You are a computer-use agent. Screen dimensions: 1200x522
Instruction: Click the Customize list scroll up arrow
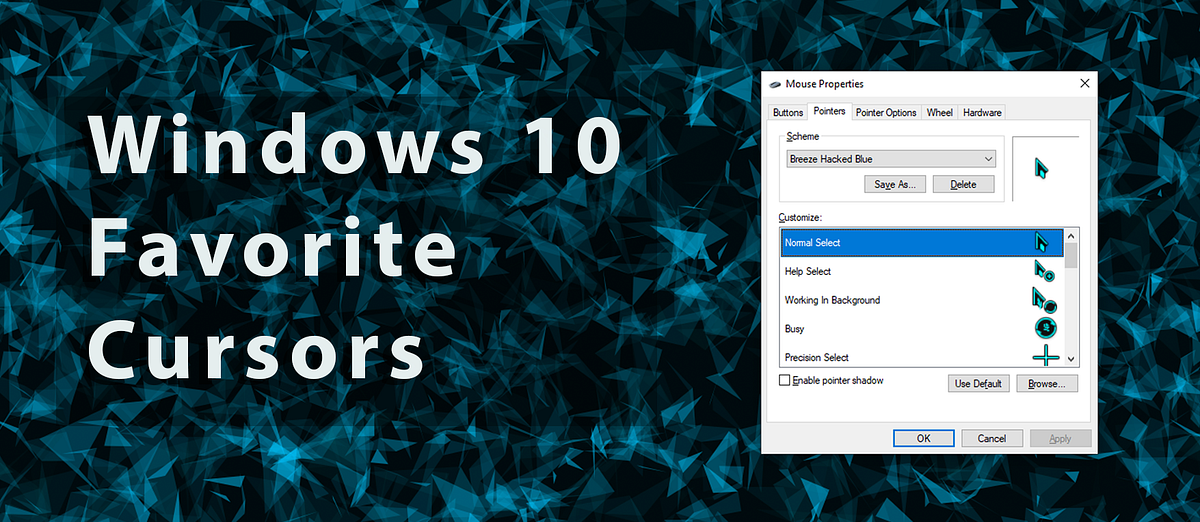(x=1071, y=235)
